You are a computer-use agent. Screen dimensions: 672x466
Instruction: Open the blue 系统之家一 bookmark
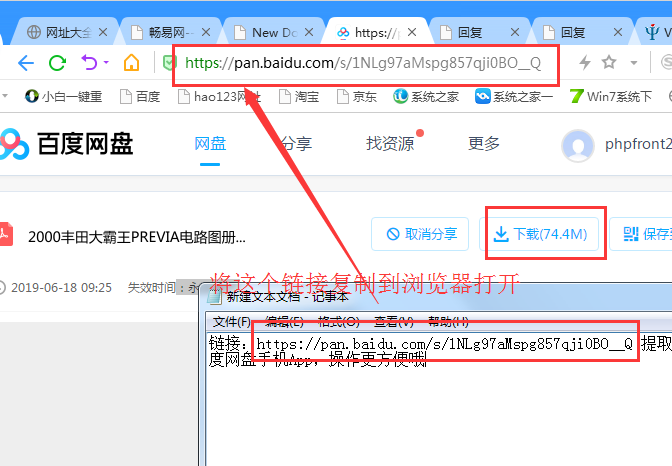point(514,96)
